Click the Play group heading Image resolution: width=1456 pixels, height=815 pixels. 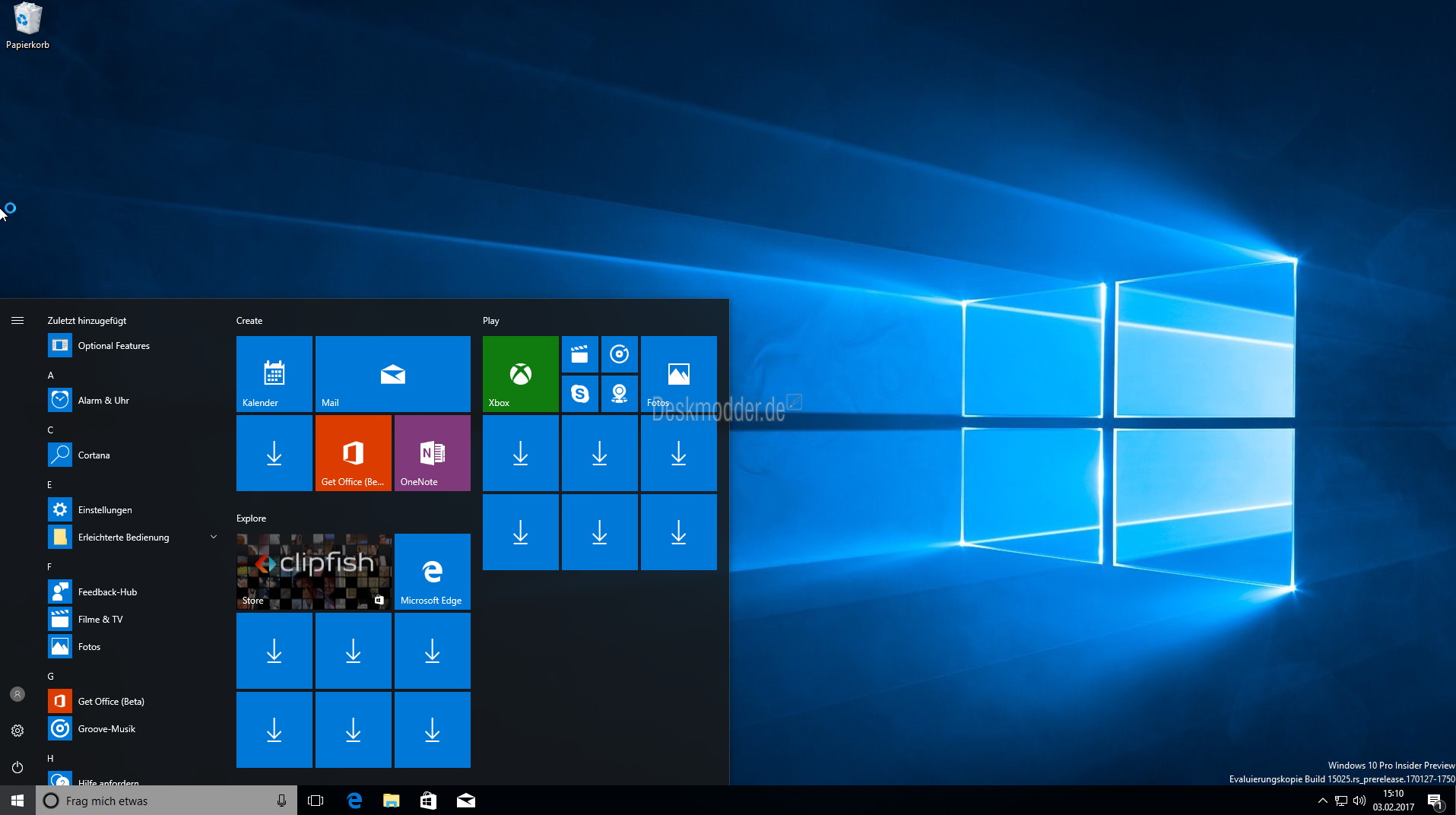point(491,321)
